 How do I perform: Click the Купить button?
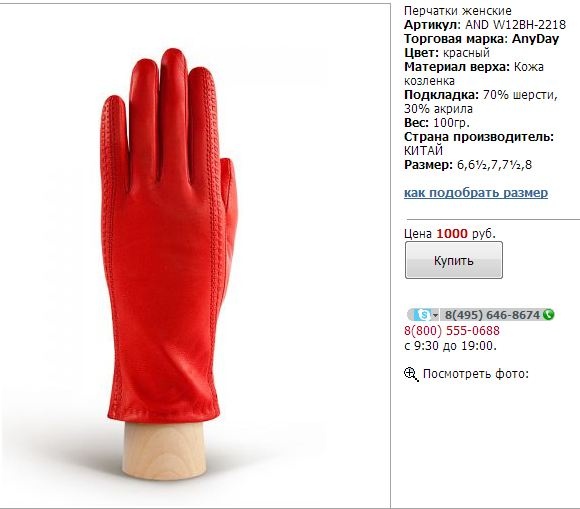pyautogui.click(x=453, y=260)
